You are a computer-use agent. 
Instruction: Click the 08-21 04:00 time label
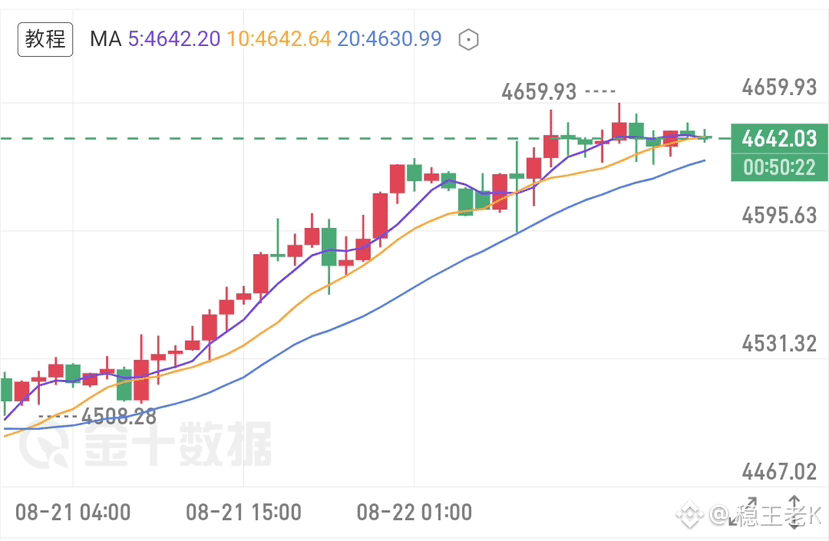73,512
